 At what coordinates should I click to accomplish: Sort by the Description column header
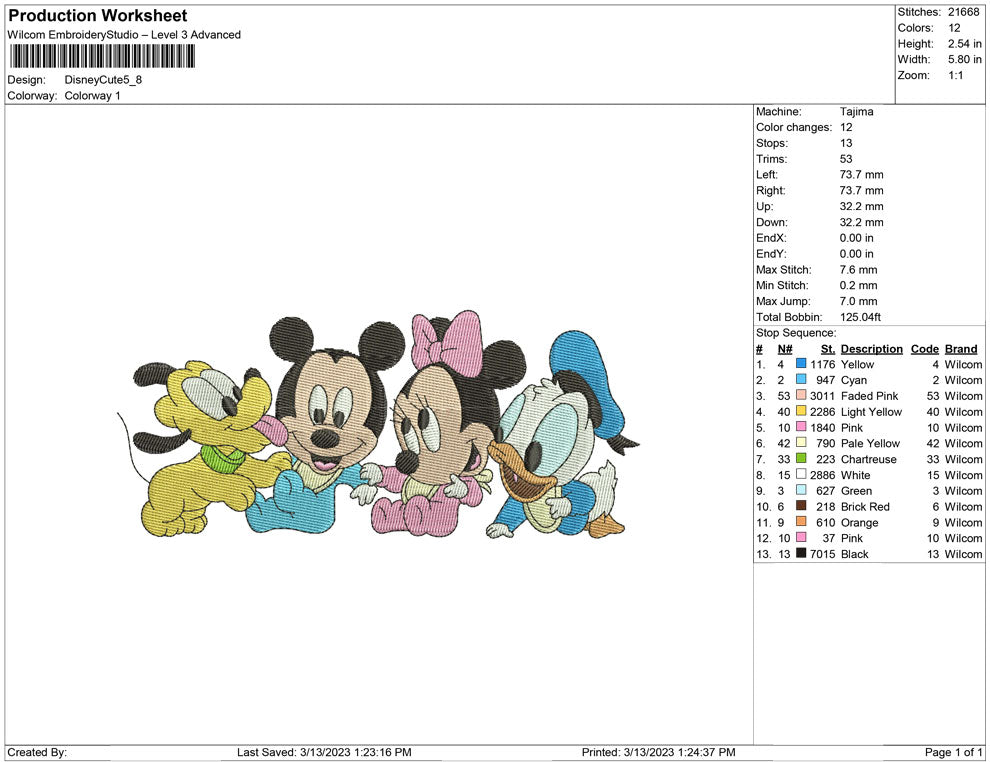871,348
